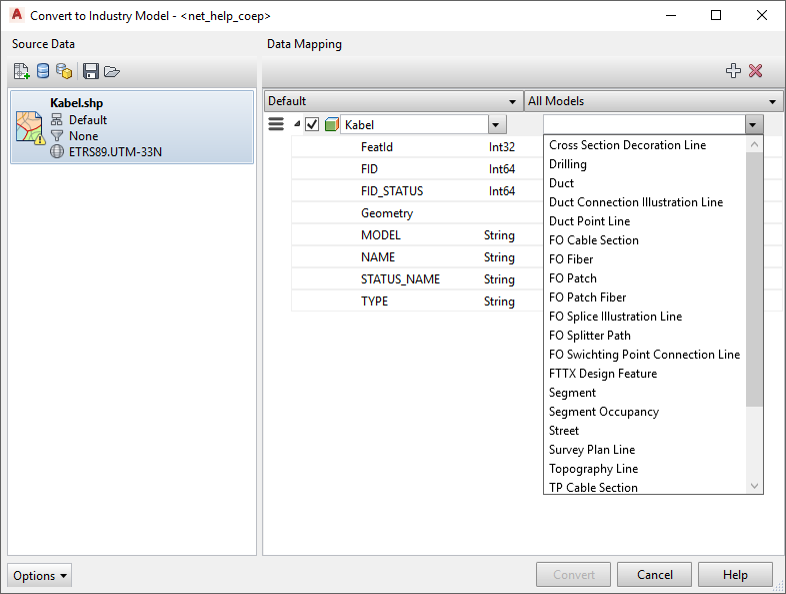Image resolution: width=786 pixels, height=594 pixels.
Task: Open the Options menu button
Action: point(40,575)
